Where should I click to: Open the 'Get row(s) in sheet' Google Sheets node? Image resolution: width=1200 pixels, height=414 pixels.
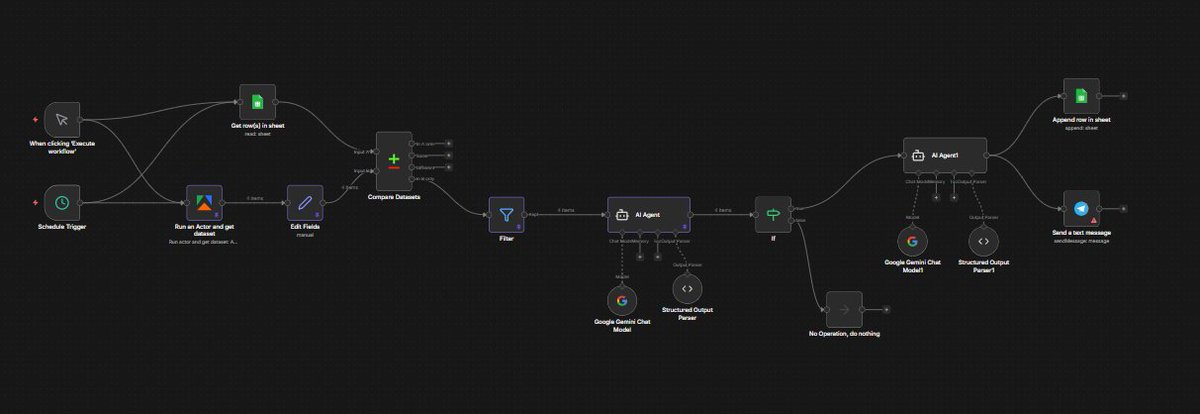(x=257, y=101)
